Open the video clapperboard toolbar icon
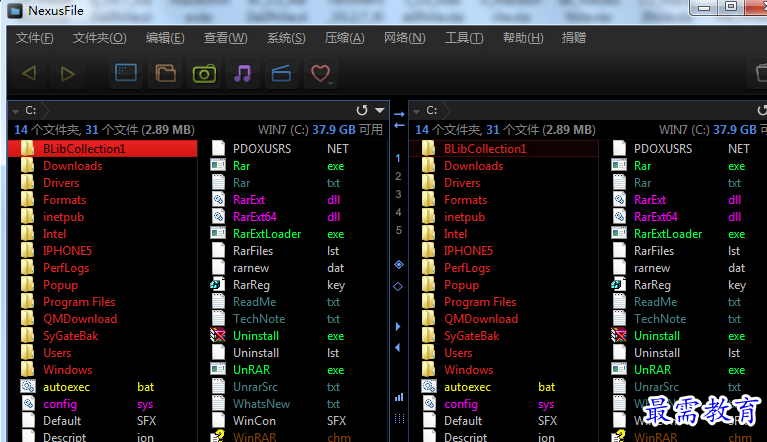 tap(281, 73)
